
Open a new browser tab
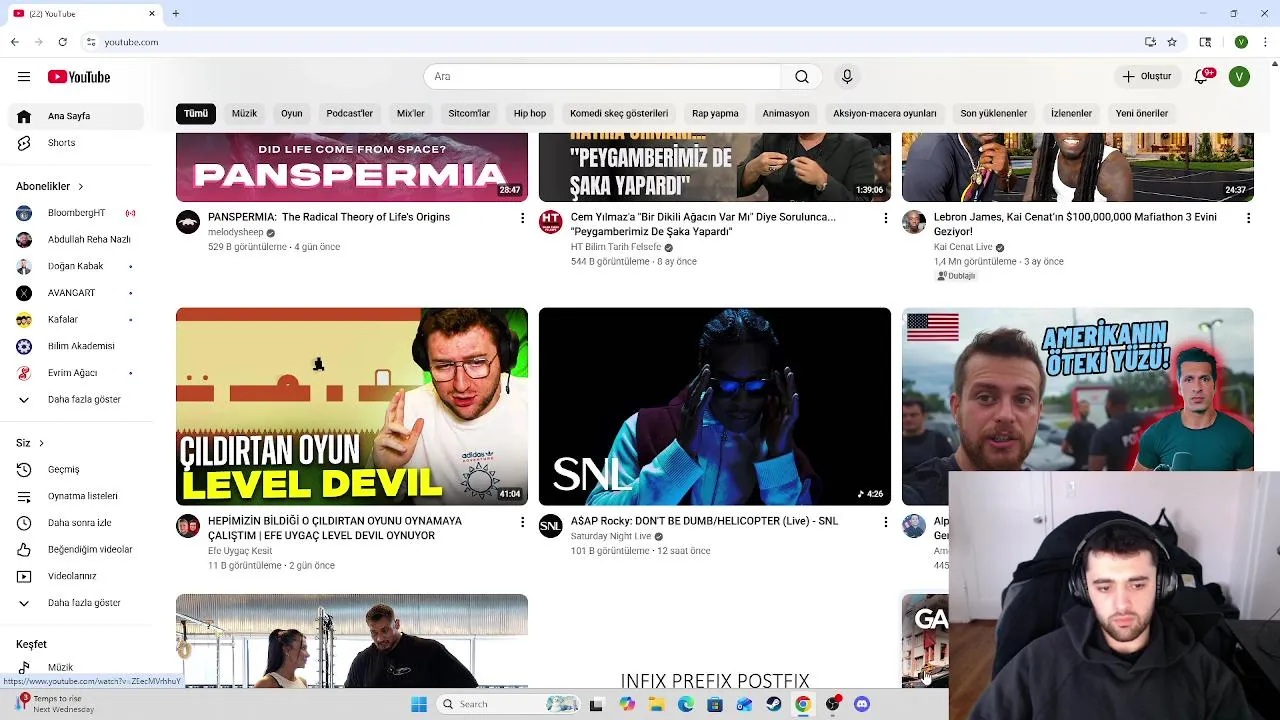(175, 13)
